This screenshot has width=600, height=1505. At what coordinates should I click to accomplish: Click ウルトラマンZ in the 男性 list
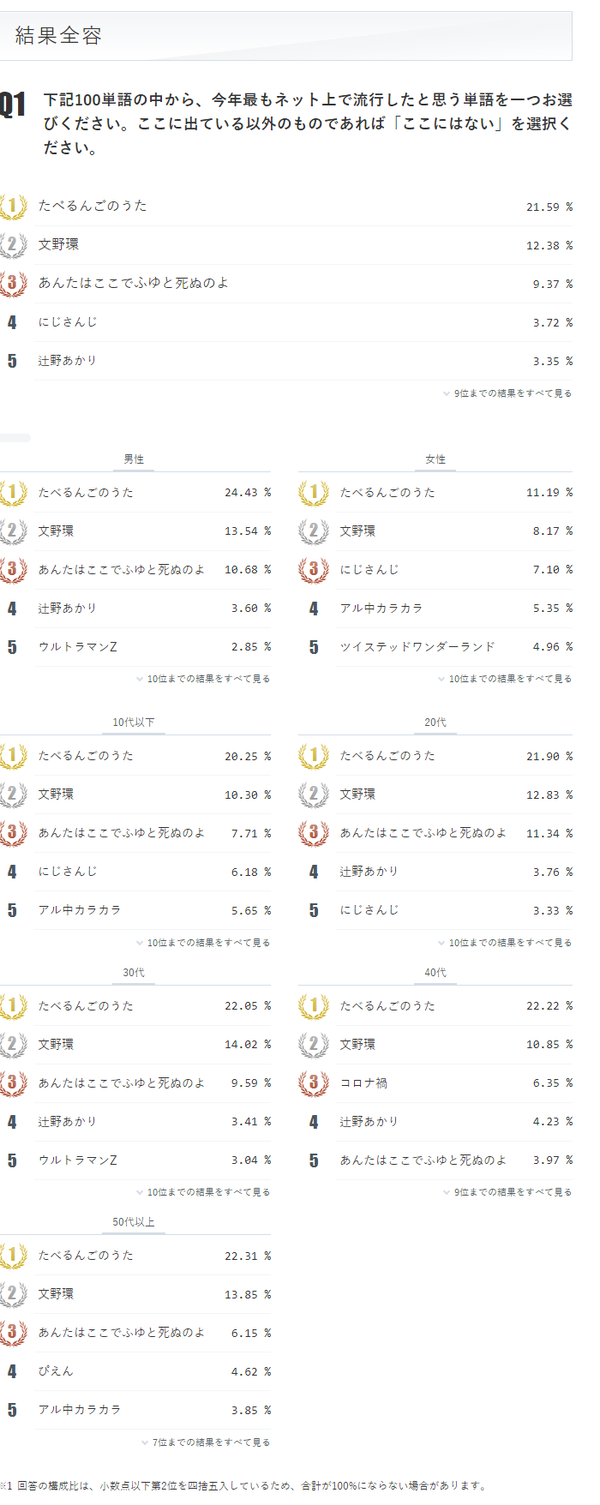coord(78,647)
